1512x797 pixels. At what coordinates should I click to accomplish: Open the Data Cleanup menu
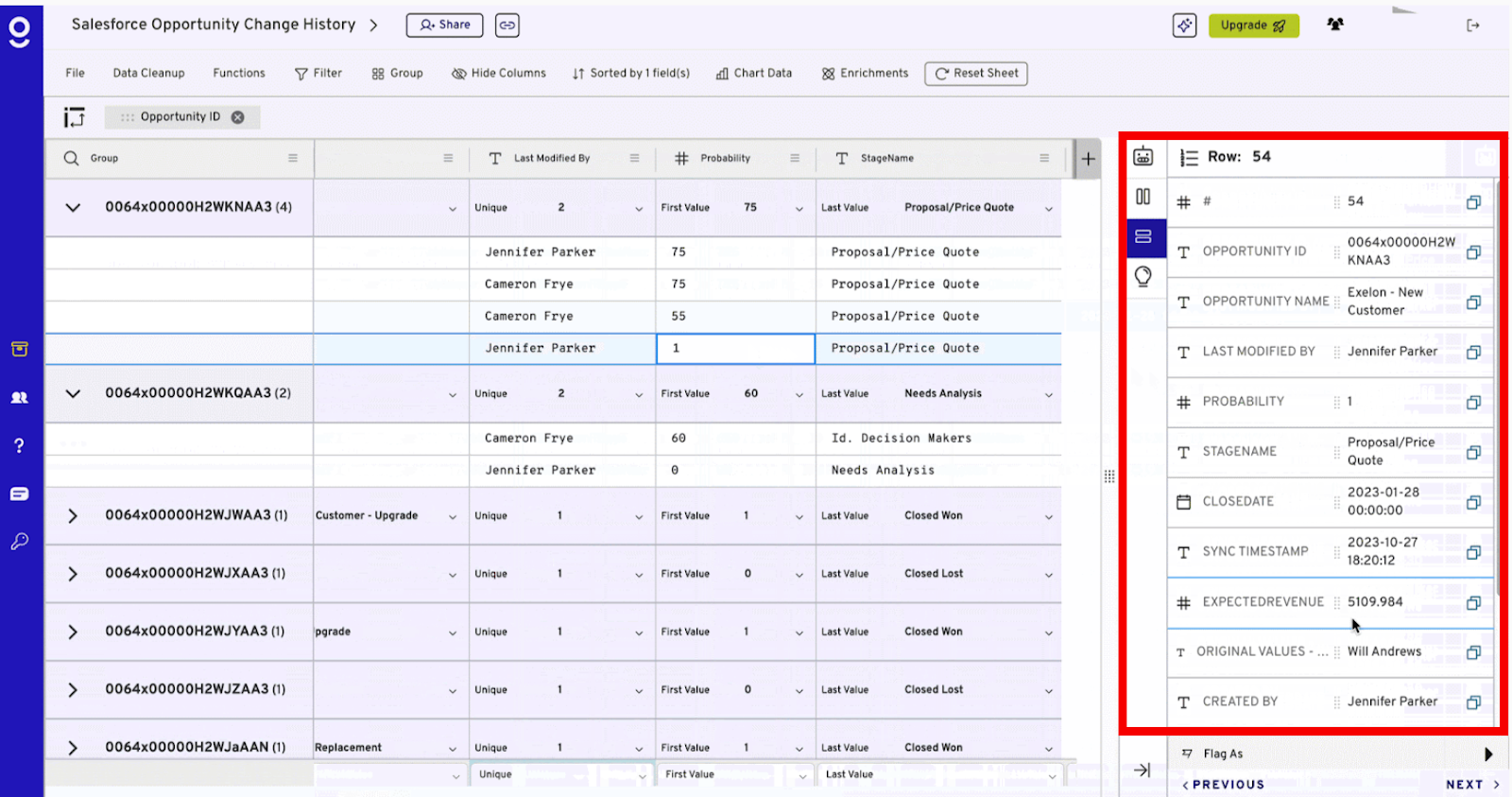click(x=148, y=73)
